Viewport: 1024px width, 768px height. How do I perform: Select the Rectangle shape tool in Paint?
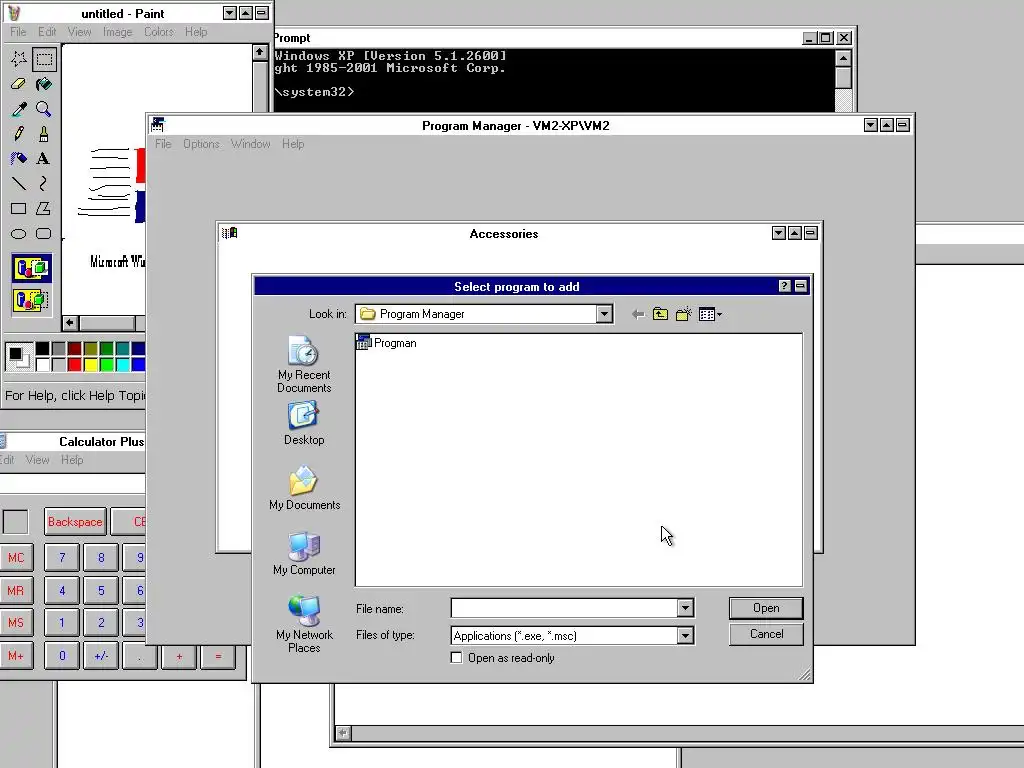pos(18,208)
